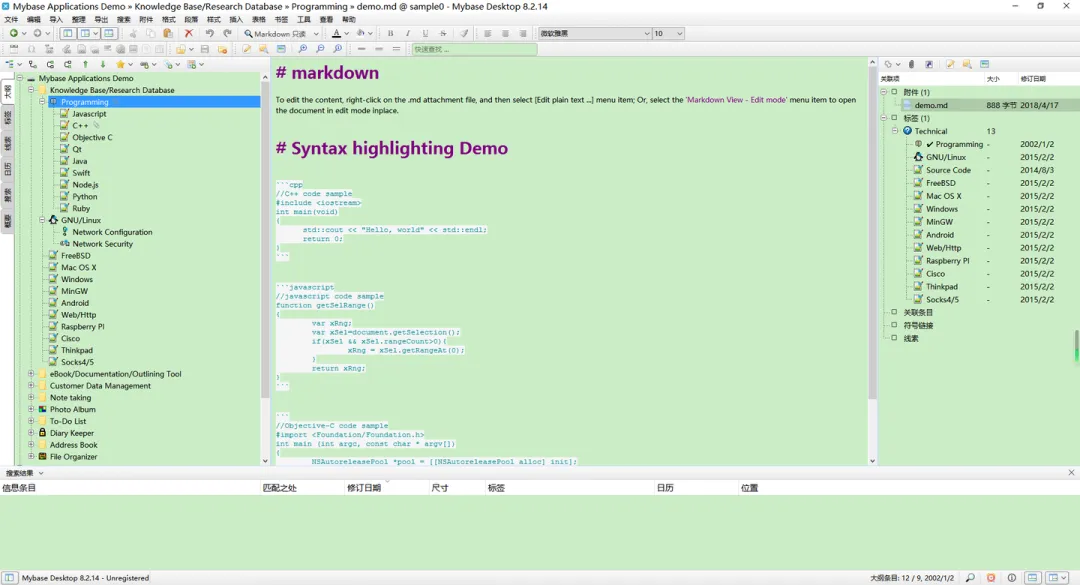Screen dimensions: 1080x585
Task: Click the 快速查找 quick search field
Action: [474, 49]
